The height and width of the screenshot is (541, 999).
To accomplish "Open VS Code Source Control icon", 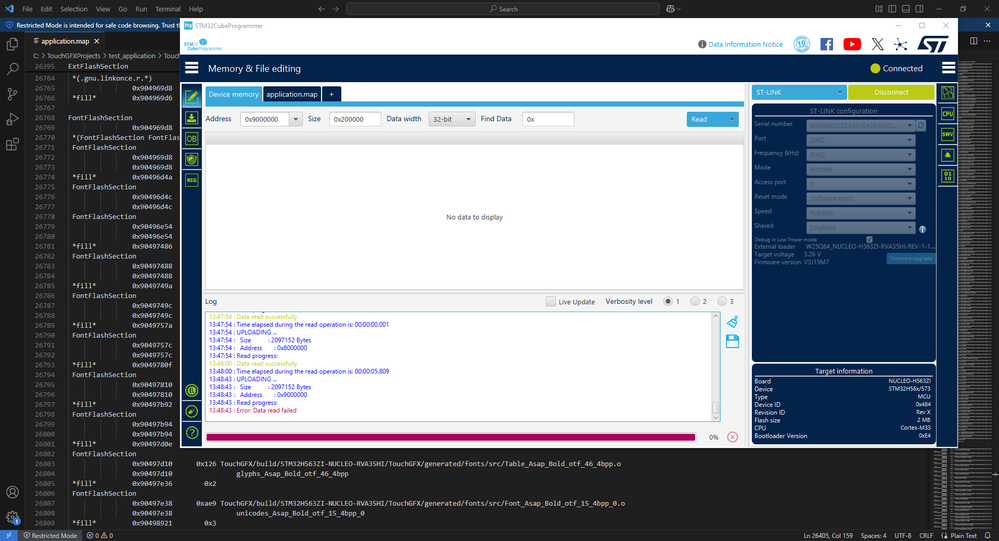I will pos(12,94).
